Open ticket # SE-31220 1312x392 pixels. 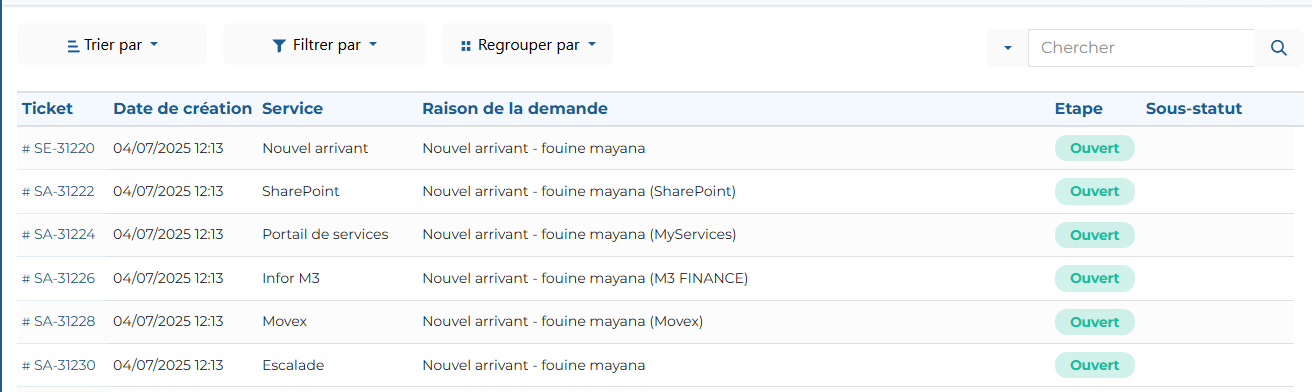[58, 148]
